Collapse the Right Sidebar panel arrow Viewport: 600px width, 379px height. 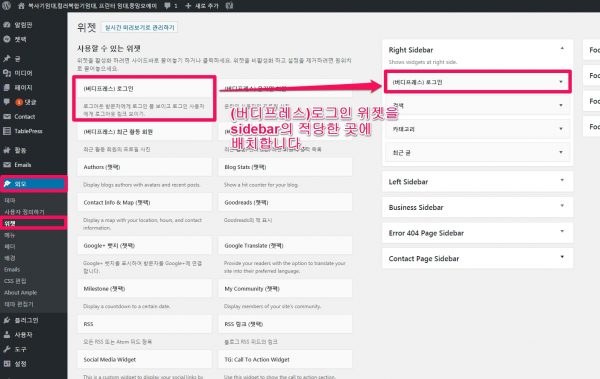coord(562,49)
